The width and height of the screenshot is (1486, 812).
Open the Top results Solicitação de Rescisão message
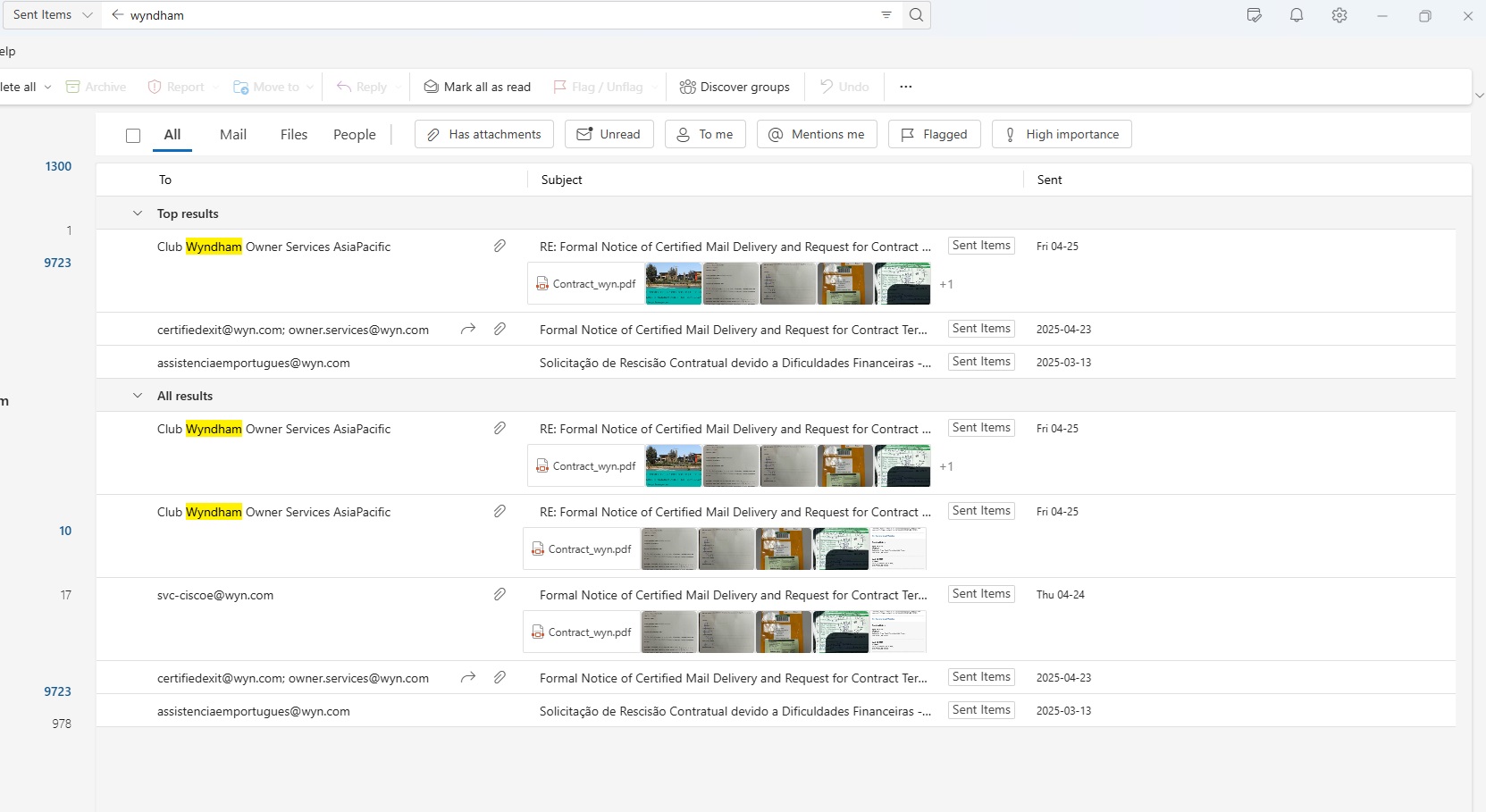pyautogui.click(x=776, y=362)
